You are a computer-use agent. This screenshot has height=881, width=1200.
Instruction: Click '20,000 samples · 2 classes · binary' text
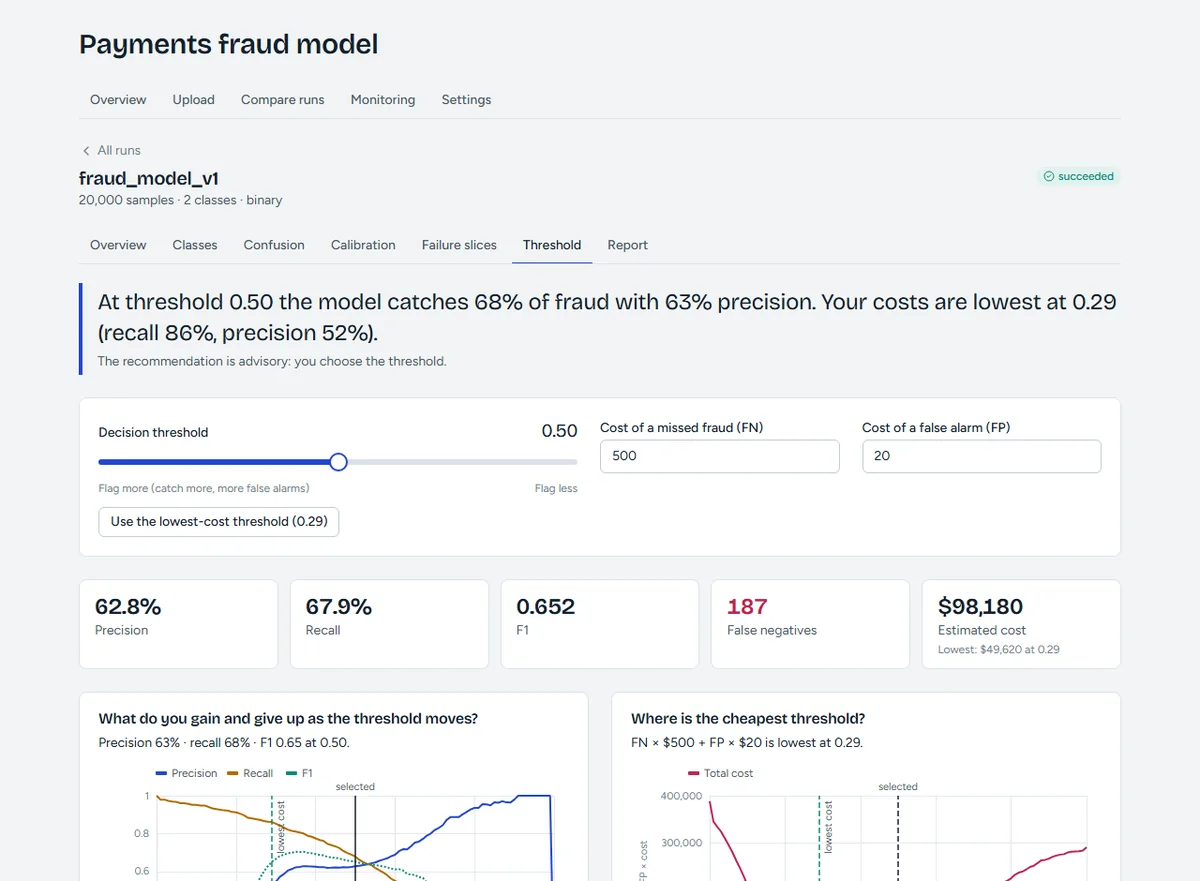click(x=181, y=200)
